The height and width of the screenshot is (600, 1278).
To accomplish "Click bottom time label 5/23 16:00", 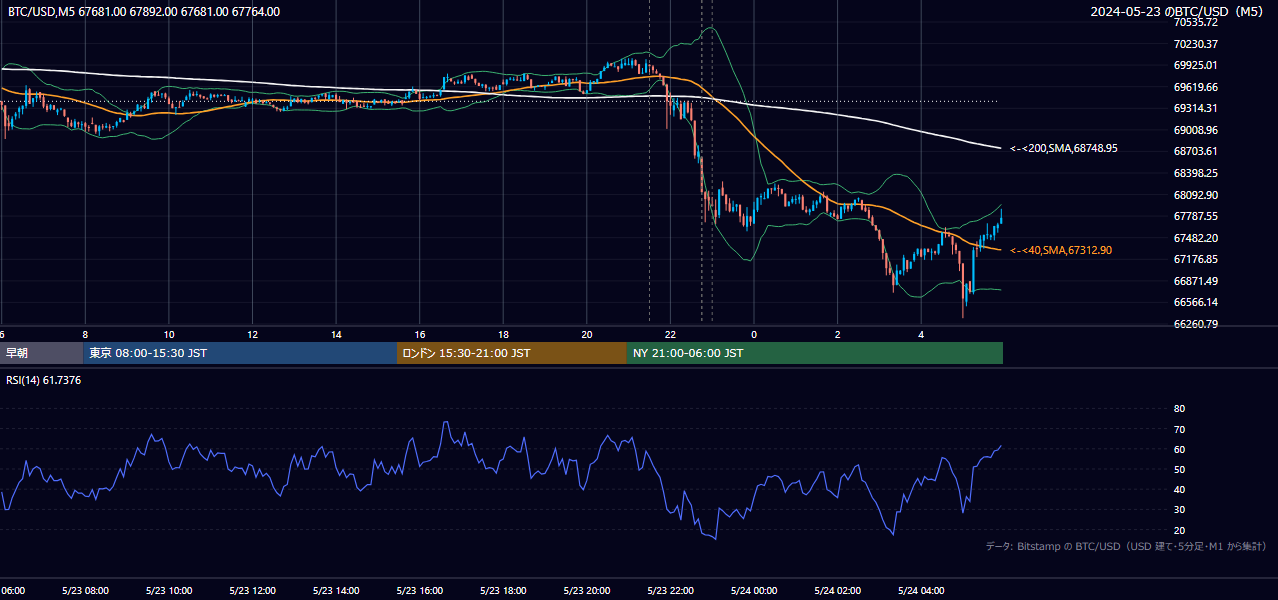I will click(420, 591).
